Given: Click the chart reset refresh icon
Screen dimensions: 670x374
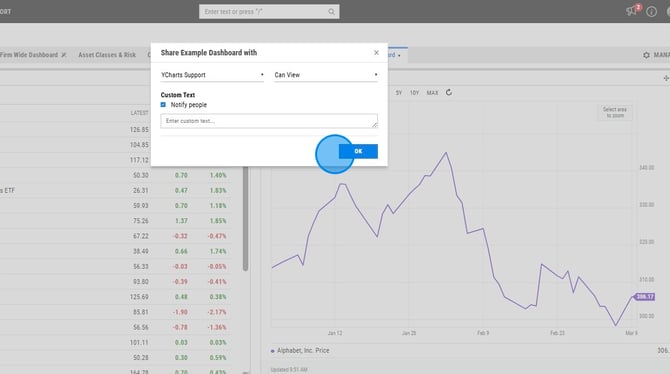Looking at the screenshot, I should click(449, 92).
